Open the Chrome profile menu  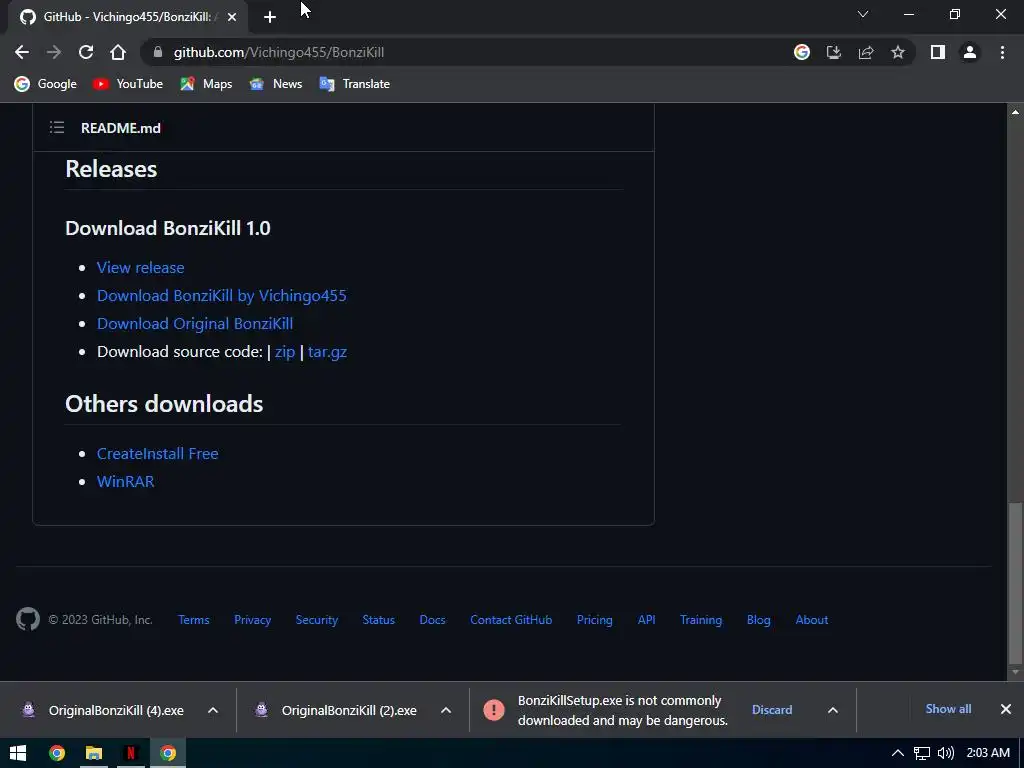click(970, 52)
